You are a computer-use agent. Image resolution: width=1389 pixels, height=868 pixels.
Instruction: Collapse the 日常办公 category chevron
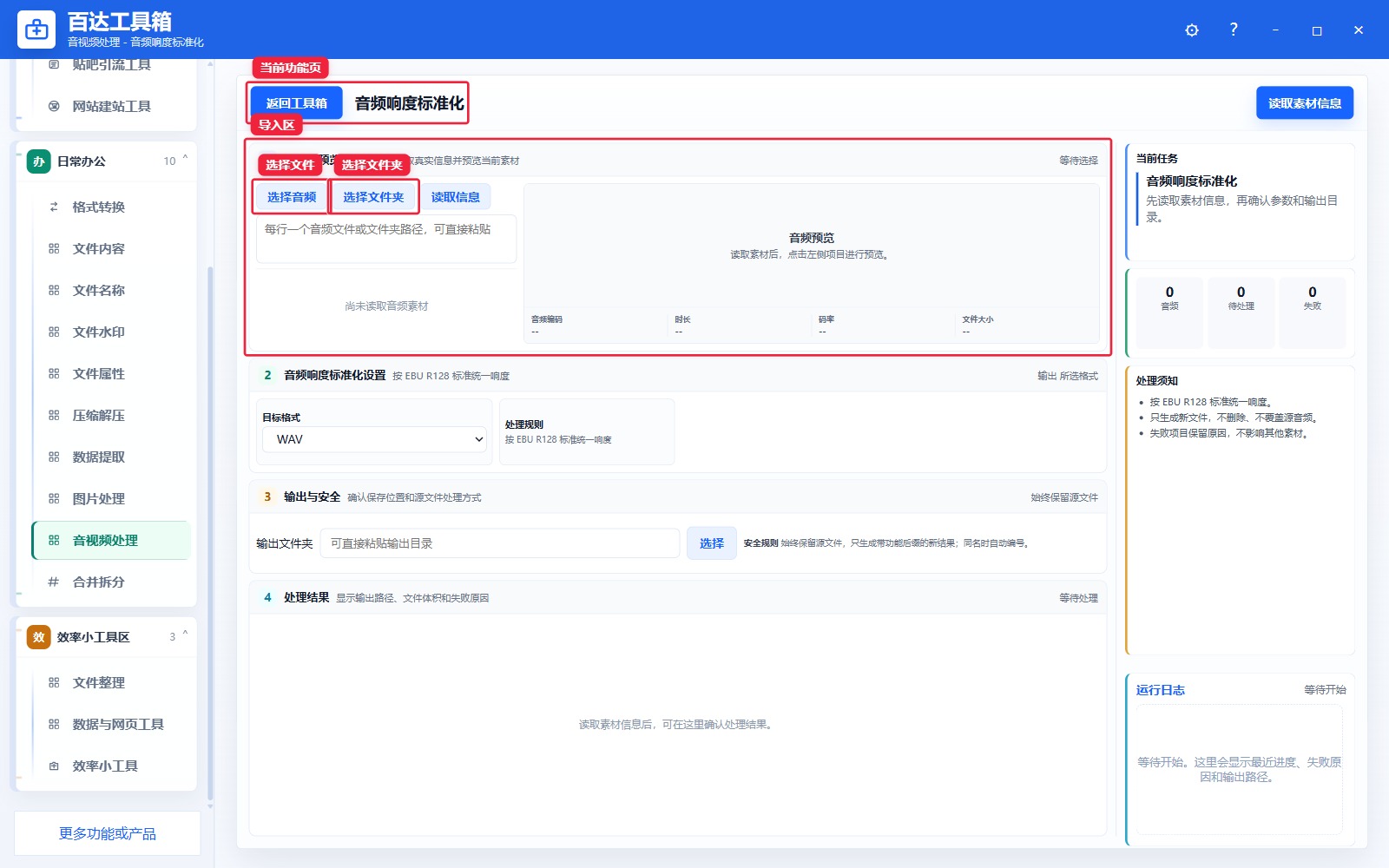(185, 160)
